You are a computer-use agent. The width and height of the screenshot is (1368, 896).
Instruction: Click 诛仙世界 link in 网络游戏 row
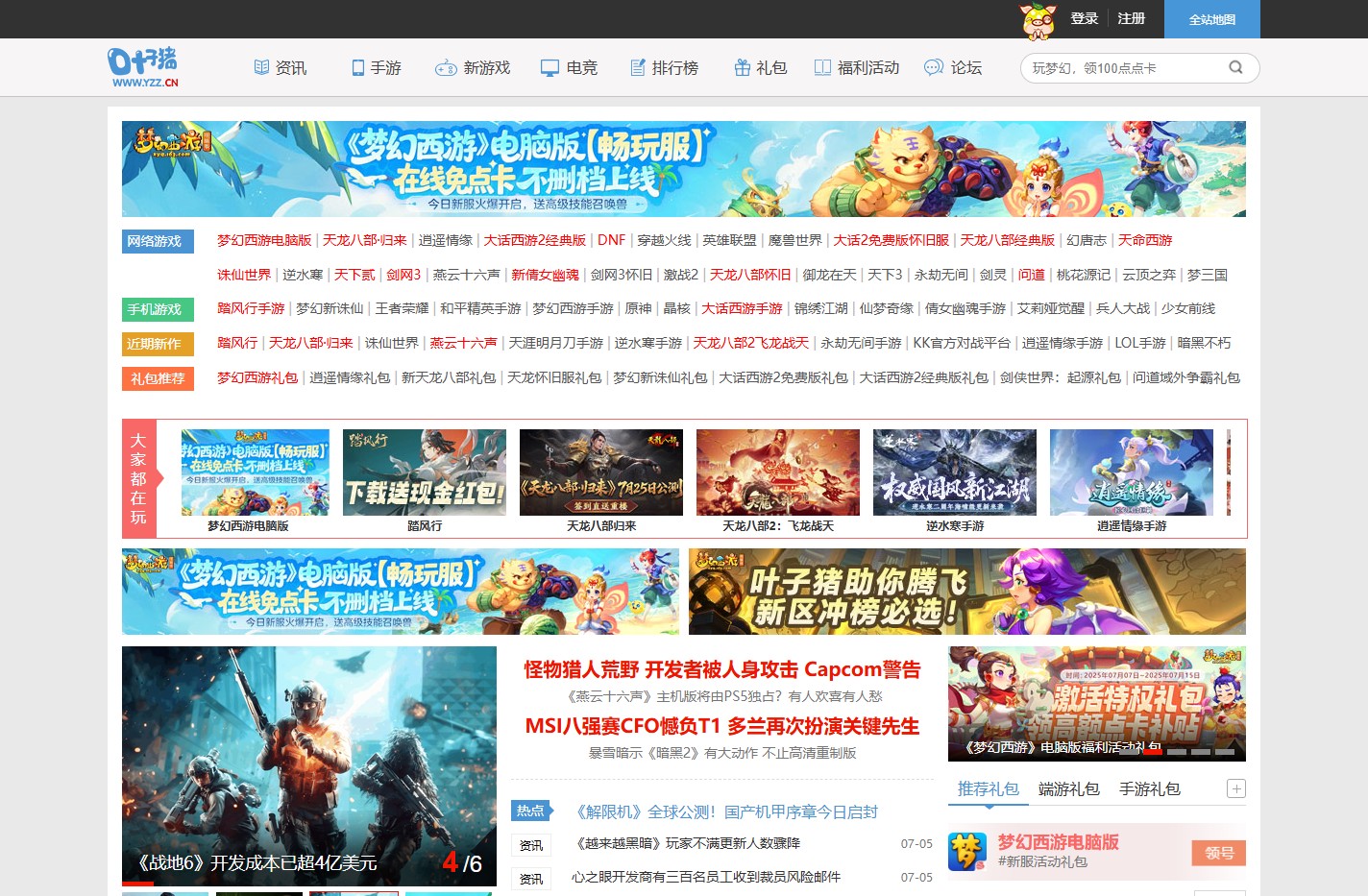[244, 275]
